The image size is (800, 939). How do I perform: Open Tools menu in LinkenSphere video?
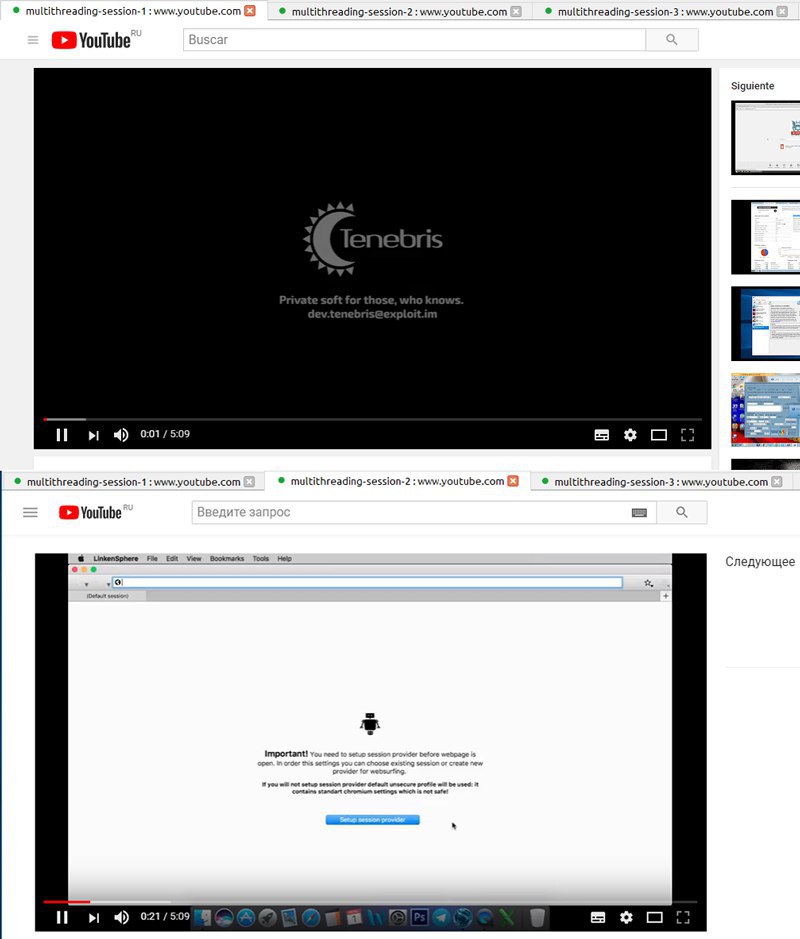[x=260, y=559]
